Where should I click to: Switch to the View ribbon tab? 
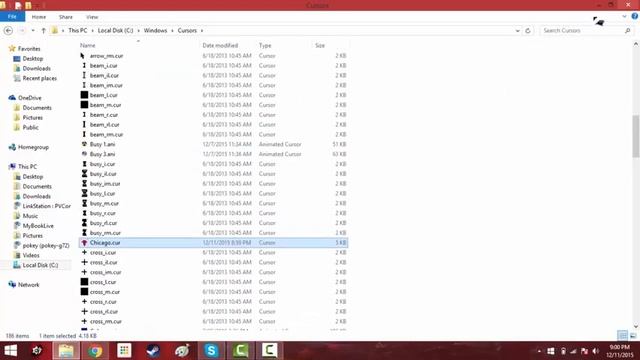coord(92,17)
